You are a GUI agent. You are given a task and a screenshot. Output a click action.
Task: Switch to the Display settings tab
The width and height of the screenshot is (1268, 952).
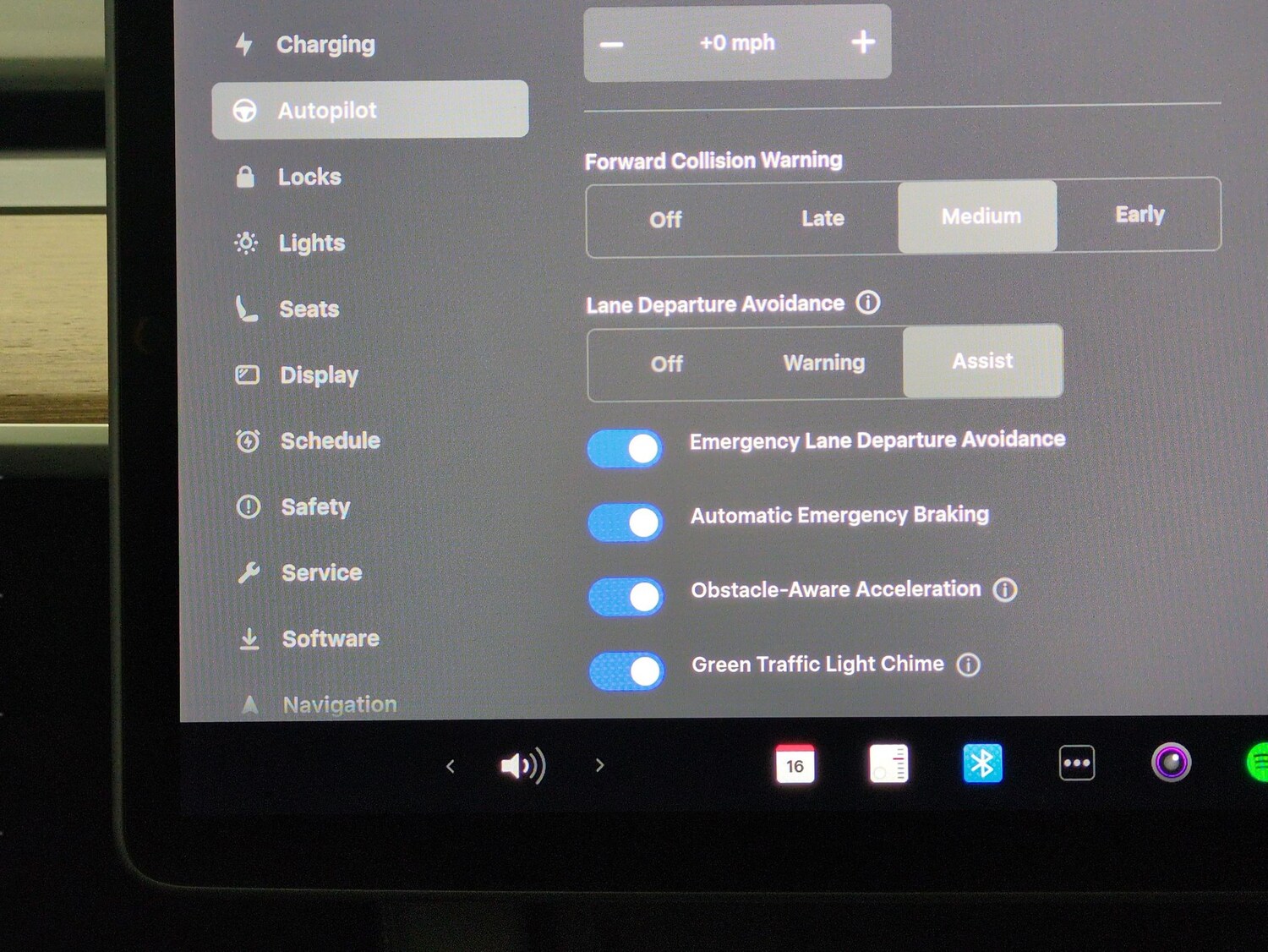(318, 375)
